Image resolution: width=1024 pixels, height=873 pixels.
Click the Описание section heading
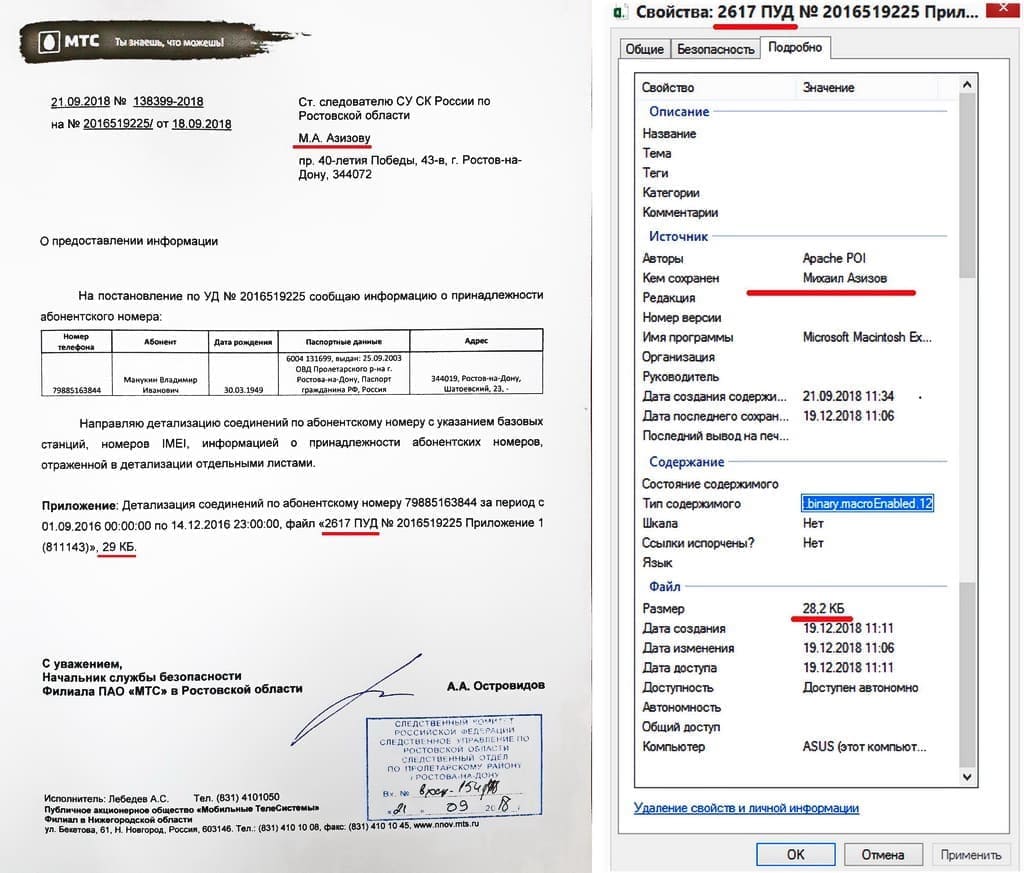679,112
